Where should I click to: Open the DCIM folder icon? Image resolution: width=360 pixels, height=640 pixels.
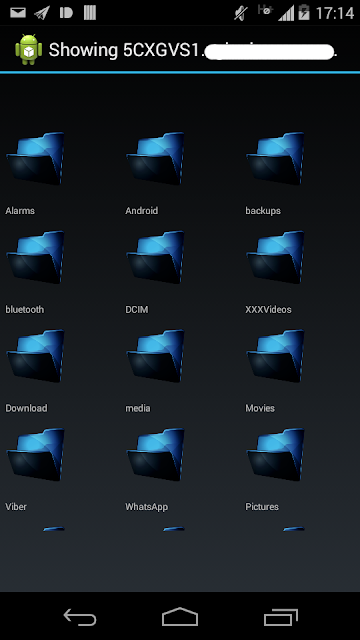[156, 258]
